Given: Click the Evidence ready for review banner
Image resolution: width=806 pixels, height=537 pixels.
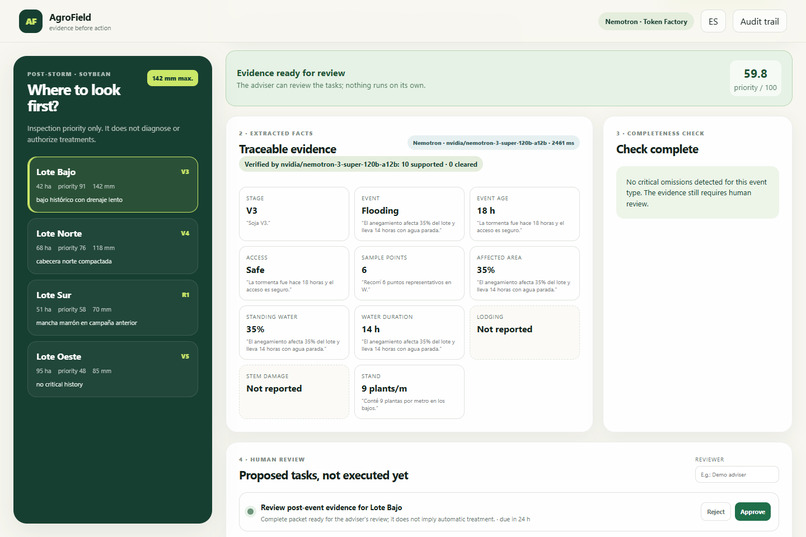Looking at the screenshot, I should (509, 79).
